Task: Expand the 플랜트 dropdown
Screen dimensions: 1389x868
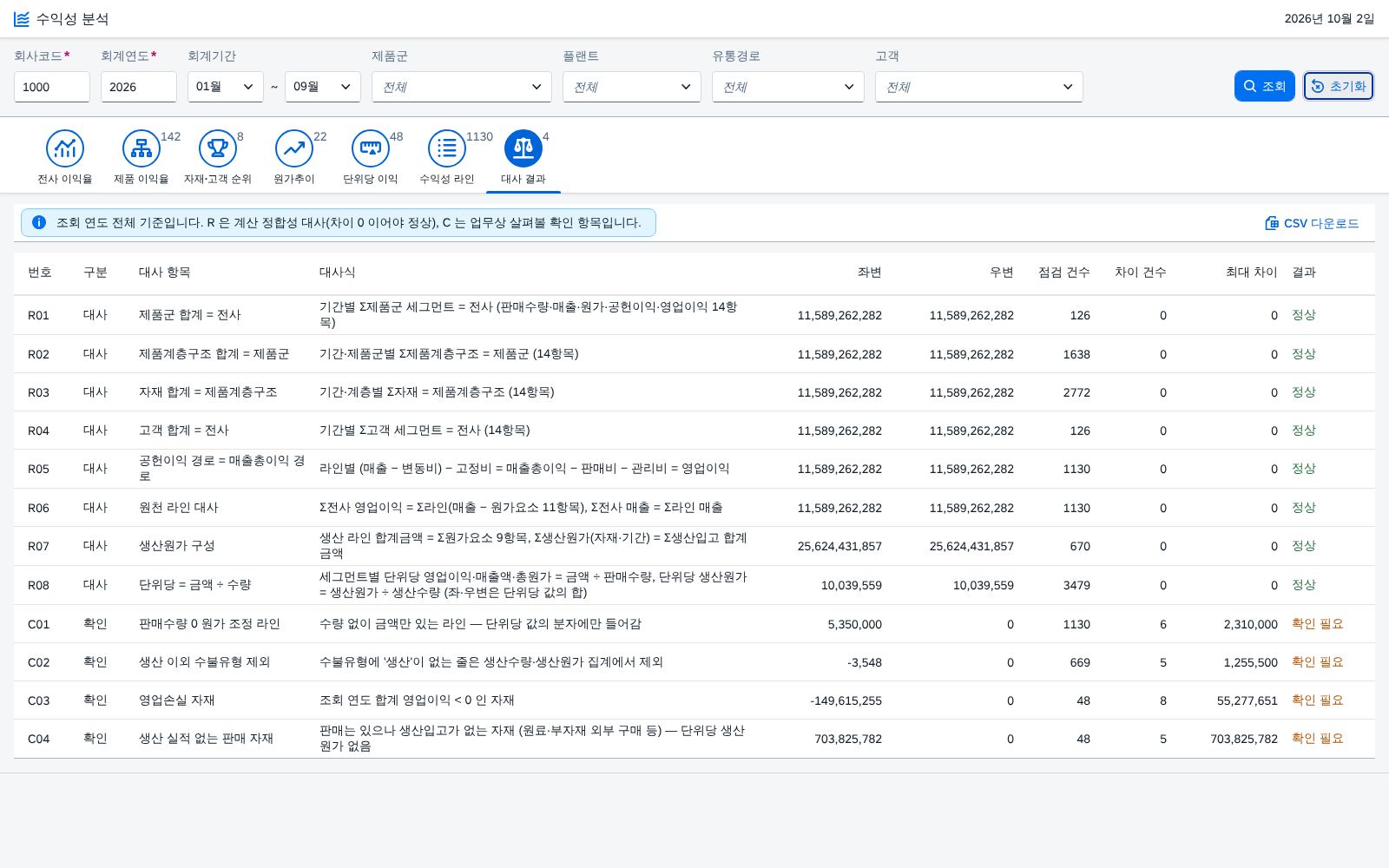Action: pos(632,87)
